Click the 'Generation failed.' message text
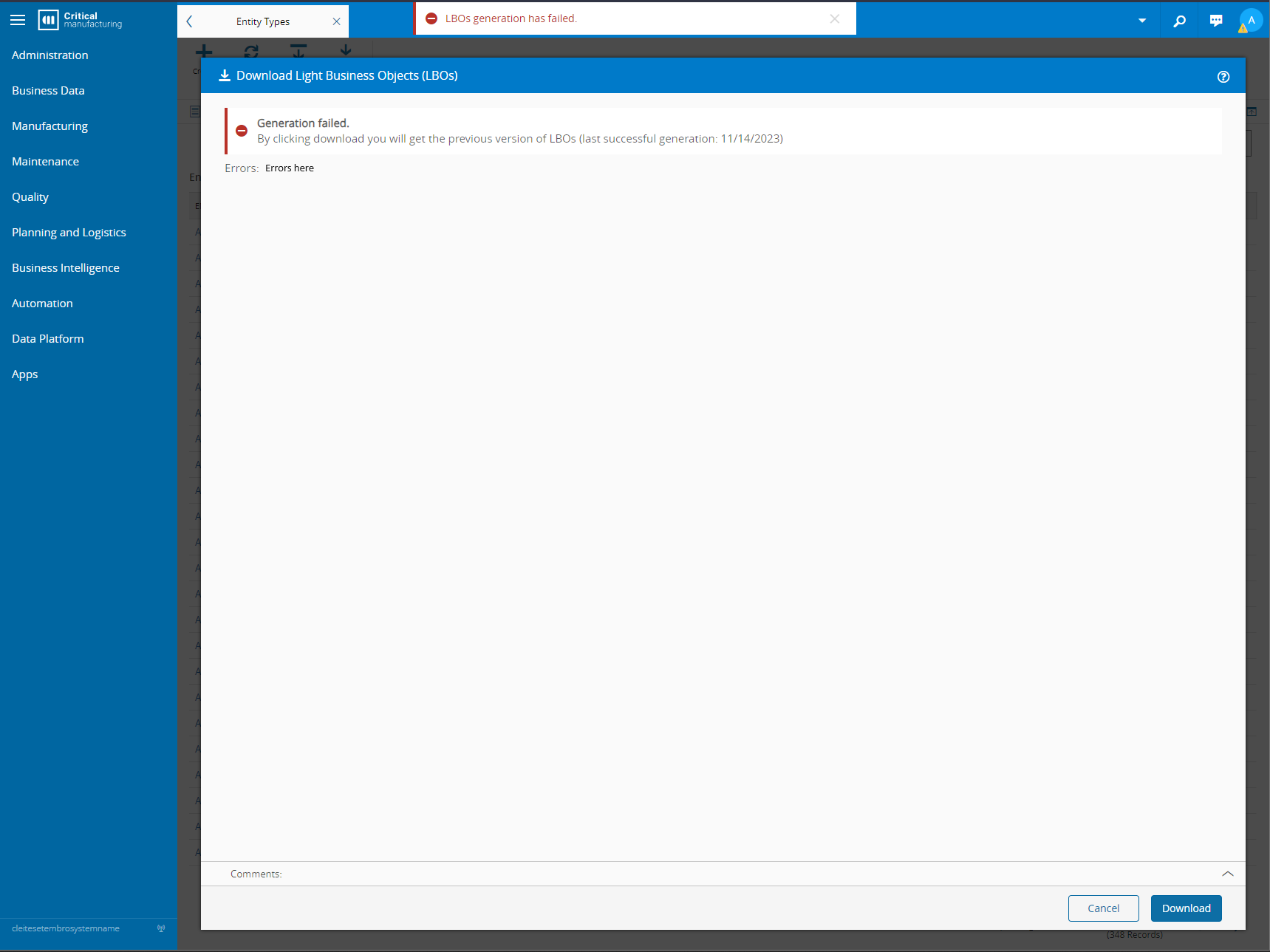Screen dimensions: 1270x952 coord(303,123)
